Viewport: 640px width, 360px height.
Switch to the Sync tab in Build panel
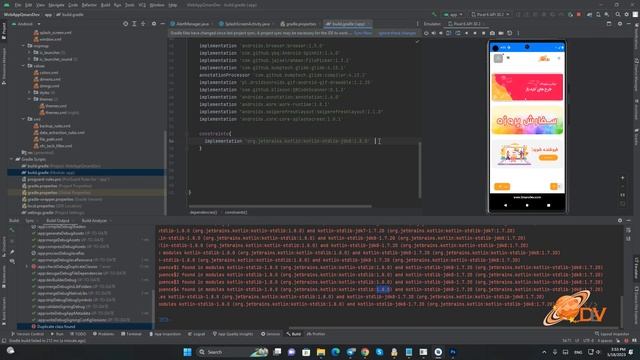click(x=29, y=220)
